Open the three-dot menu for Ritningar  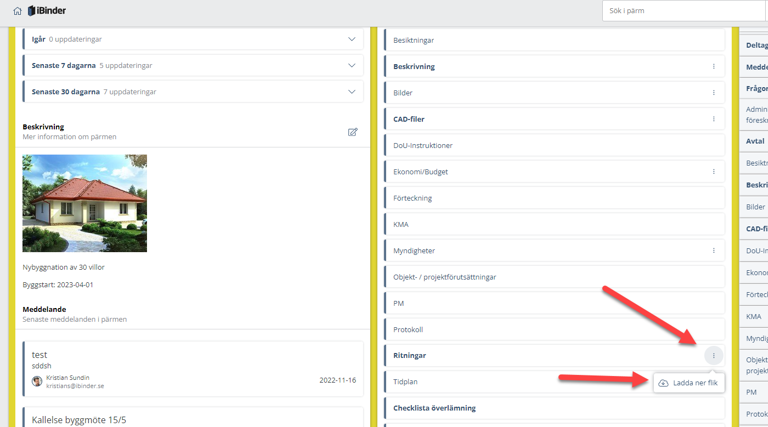coord(714,356)
